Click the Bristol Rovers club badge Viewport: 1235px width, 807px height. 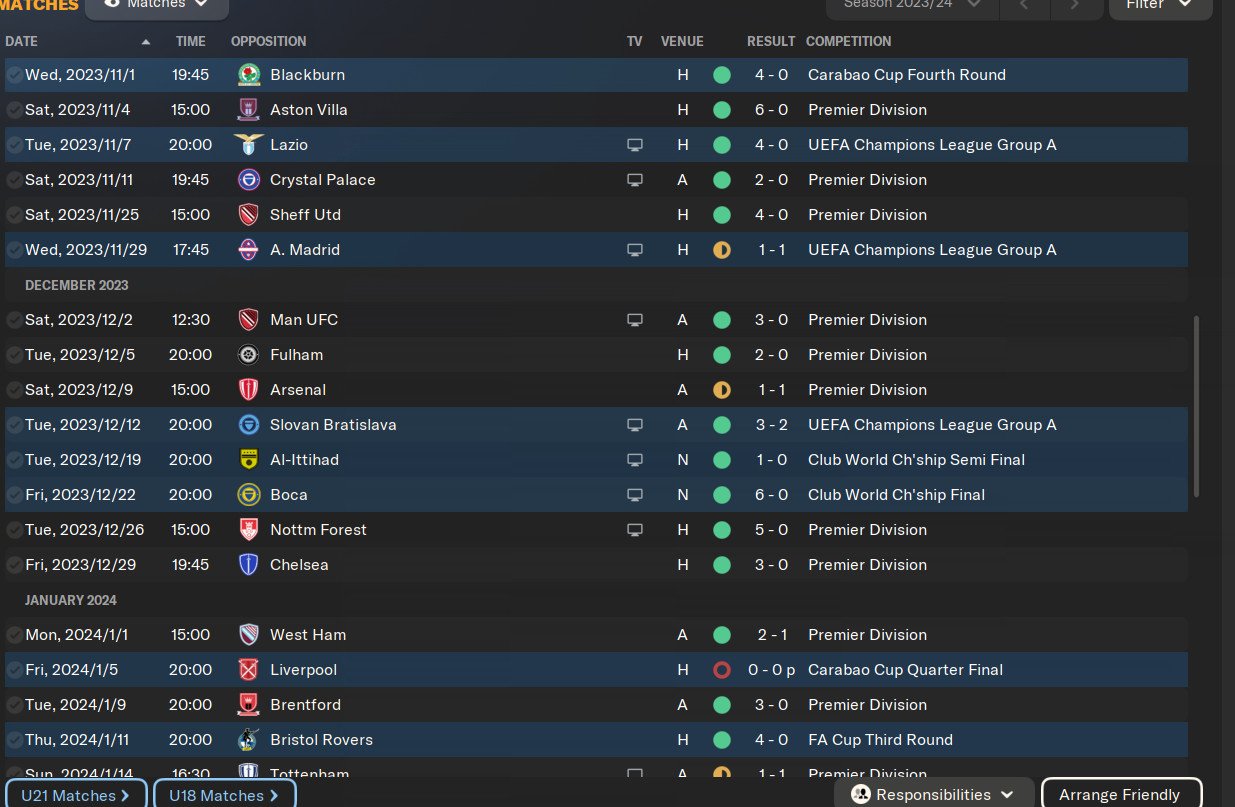pos(249,740)
